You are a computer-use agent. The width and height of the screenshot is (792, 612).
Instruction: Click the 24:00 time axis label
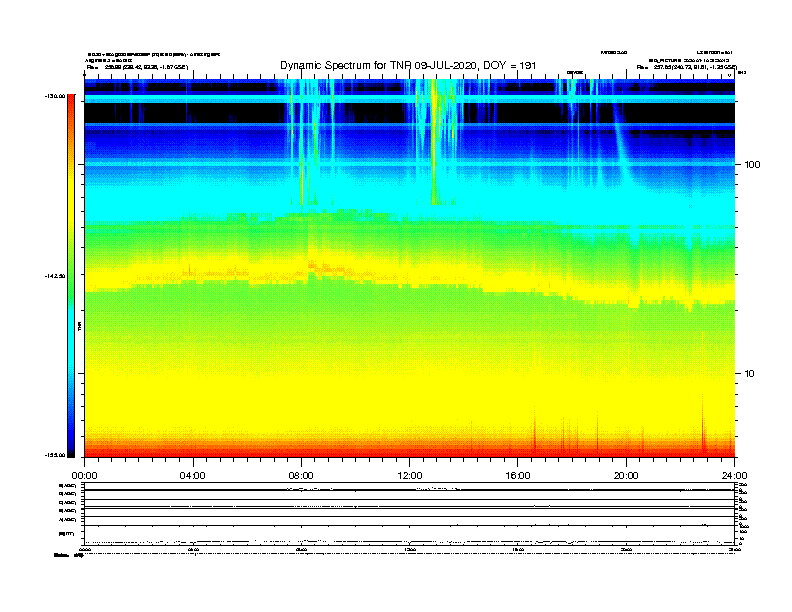[734, 476]
